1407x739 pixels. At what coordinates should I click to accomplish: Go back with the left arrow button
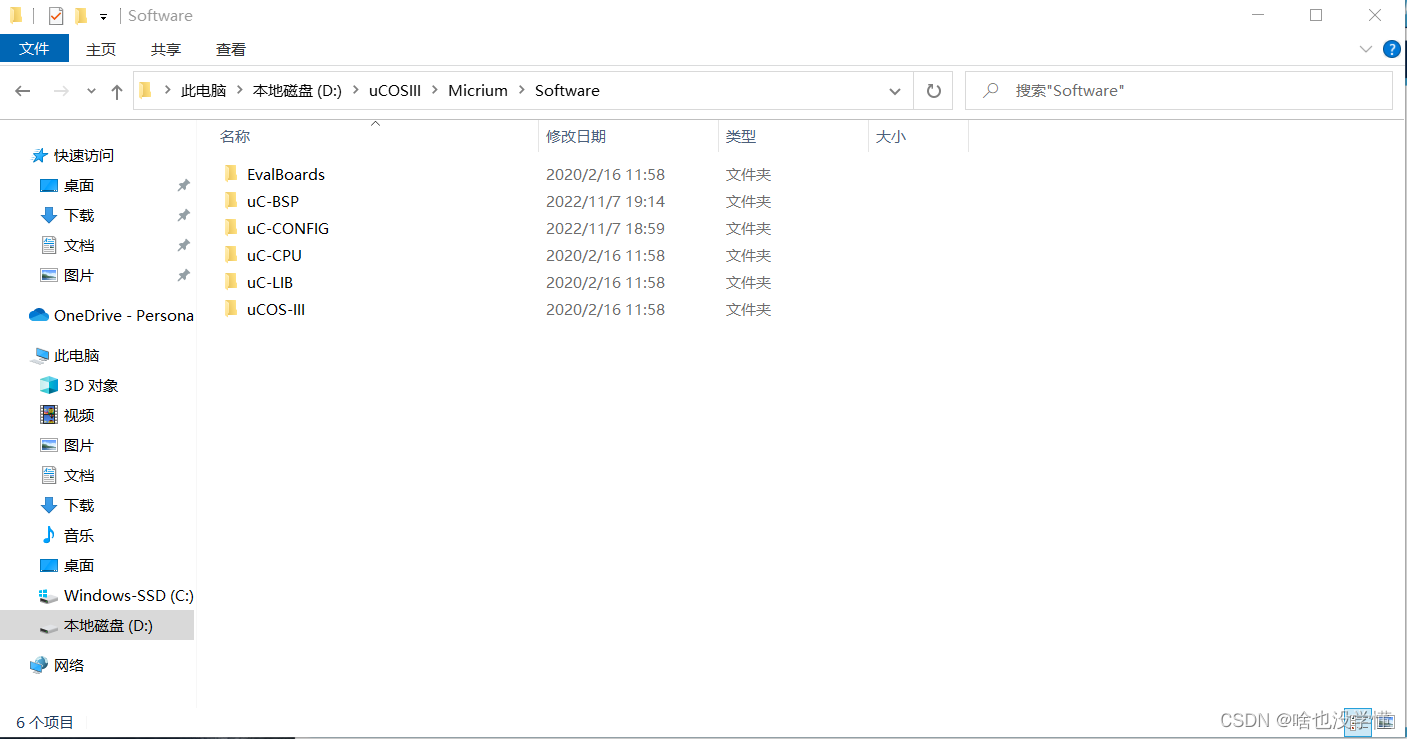coord(23,91)
